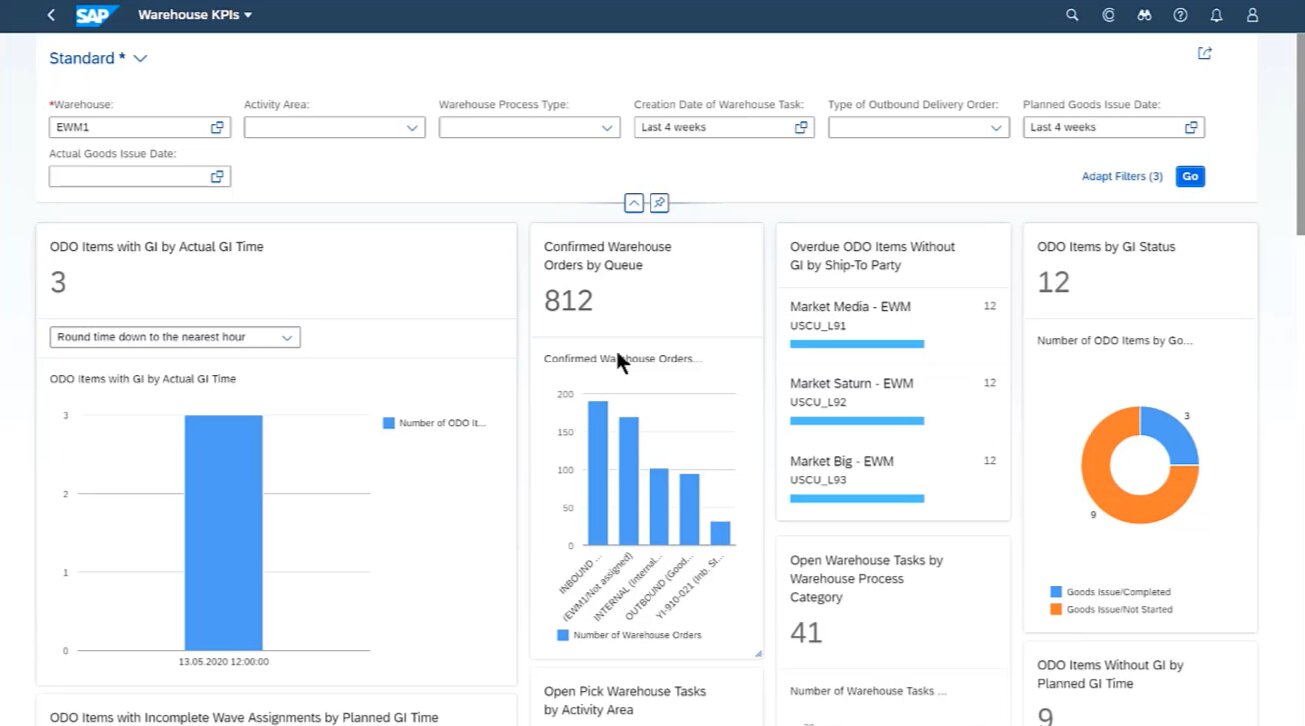Open the user profile icon
Screen dimensions: 1305x726
(x=1252, y=15)
